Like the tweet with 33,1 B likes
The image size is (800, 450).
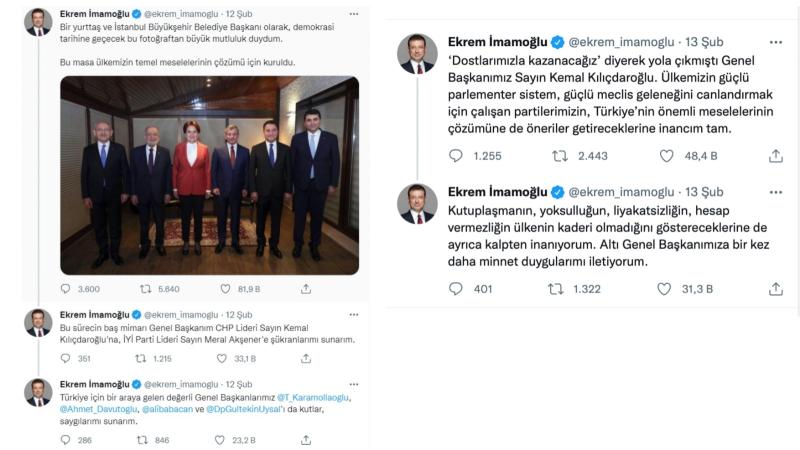tap(221, 359)
